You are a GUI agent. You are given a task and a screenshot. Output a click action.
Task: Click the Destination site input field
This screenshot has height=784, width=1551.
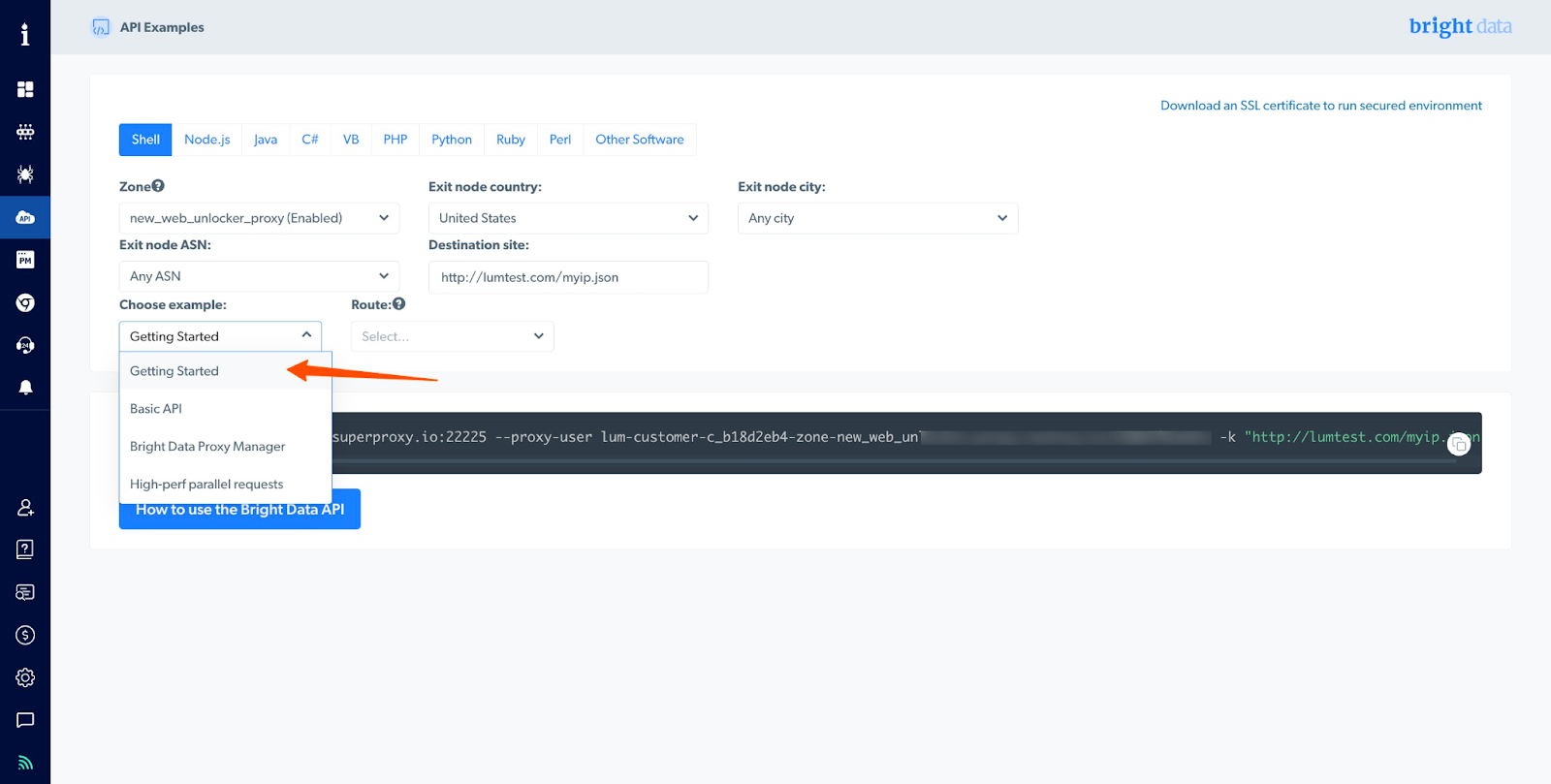pos(568,277)
